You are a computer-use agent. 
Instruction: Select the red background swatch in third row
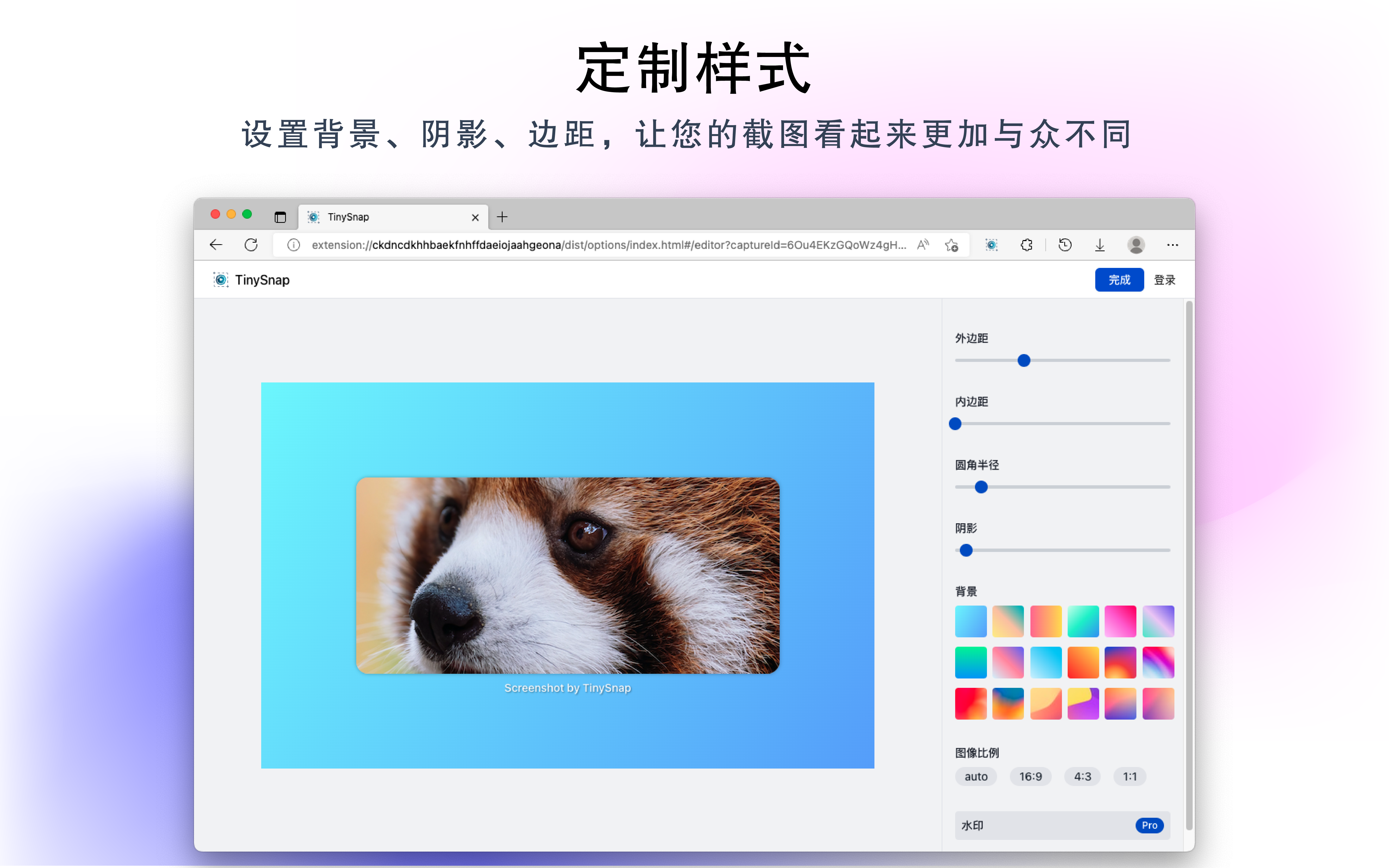(x=971, y=704)
